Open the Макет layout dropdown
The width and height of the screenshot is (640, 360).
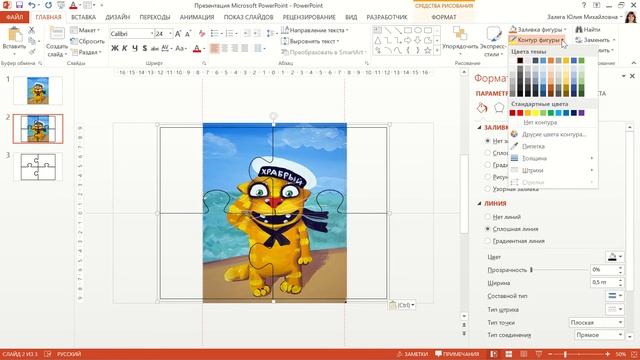(85, 30)
